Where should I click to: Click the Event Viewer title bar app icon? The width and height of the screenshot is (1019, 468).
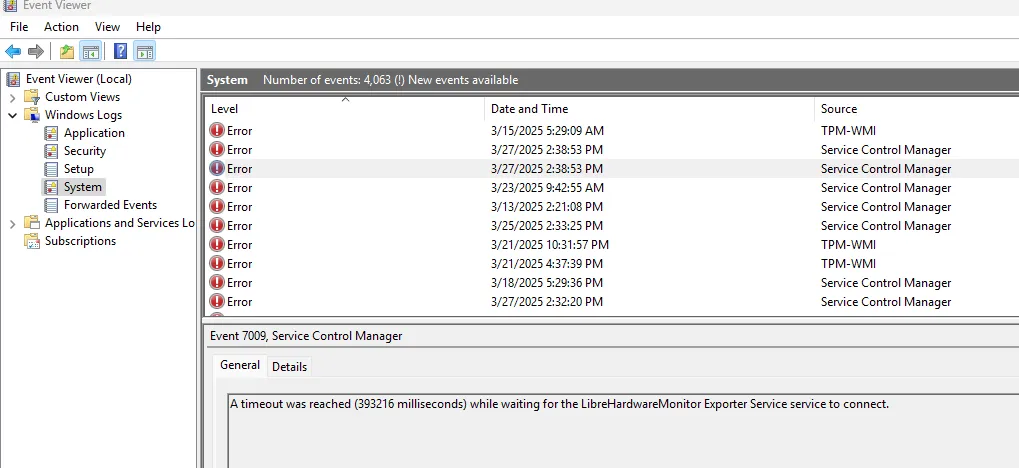point(10,5)
